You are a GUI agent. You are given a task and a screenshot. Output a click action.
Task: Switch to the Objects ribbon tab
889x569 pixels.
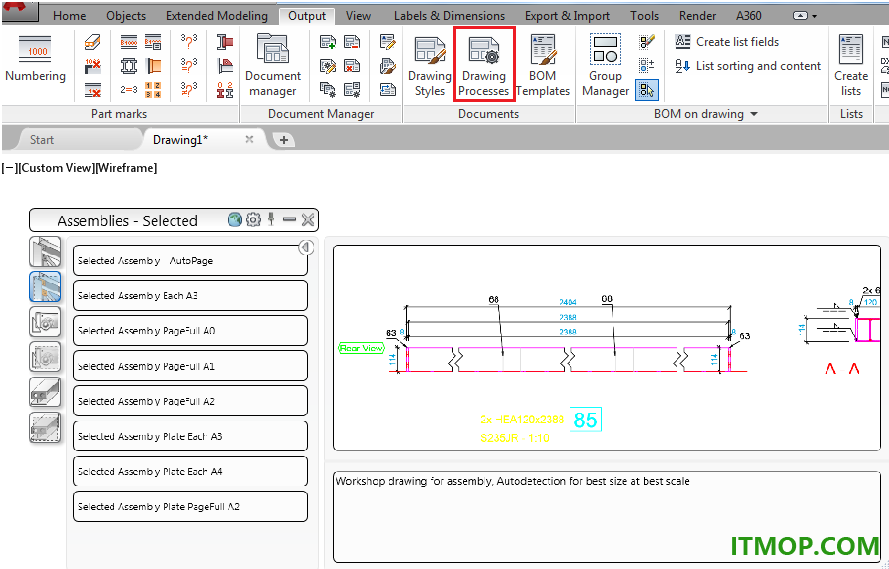point(126,16)
